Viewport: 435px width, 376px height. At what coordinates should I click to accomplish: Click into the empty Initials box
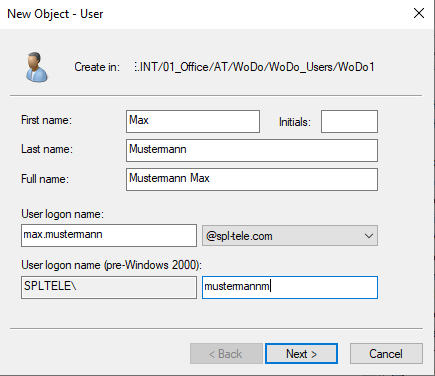pos(349,121)
